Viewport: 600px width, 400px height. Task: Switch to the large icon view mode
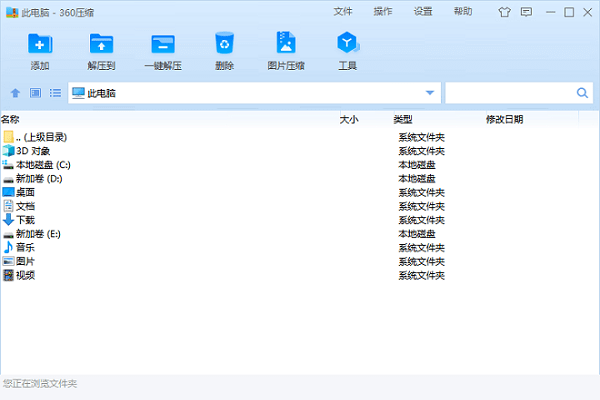pos(35,93)
